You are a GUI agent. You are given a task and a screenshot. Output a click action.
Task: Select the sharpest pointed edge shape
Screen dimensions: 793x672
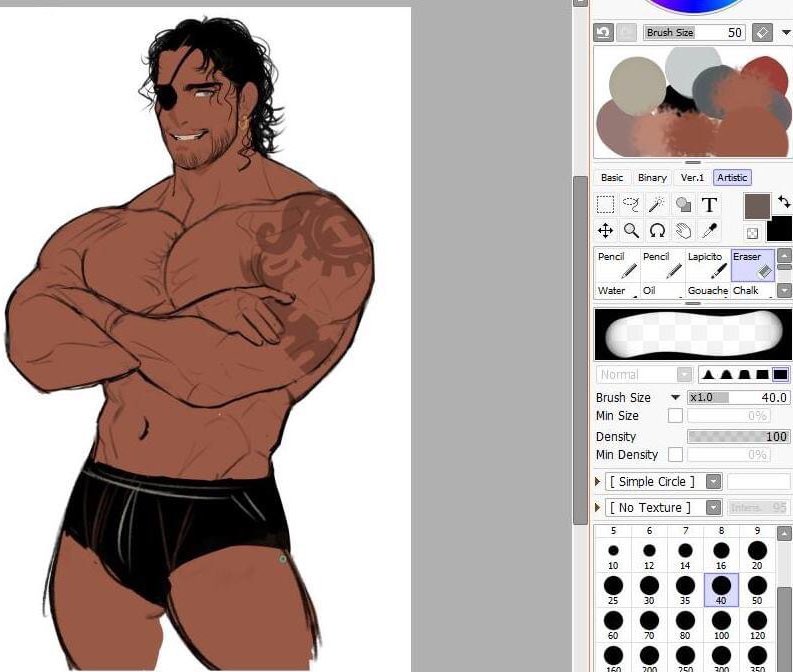[708, 374]
